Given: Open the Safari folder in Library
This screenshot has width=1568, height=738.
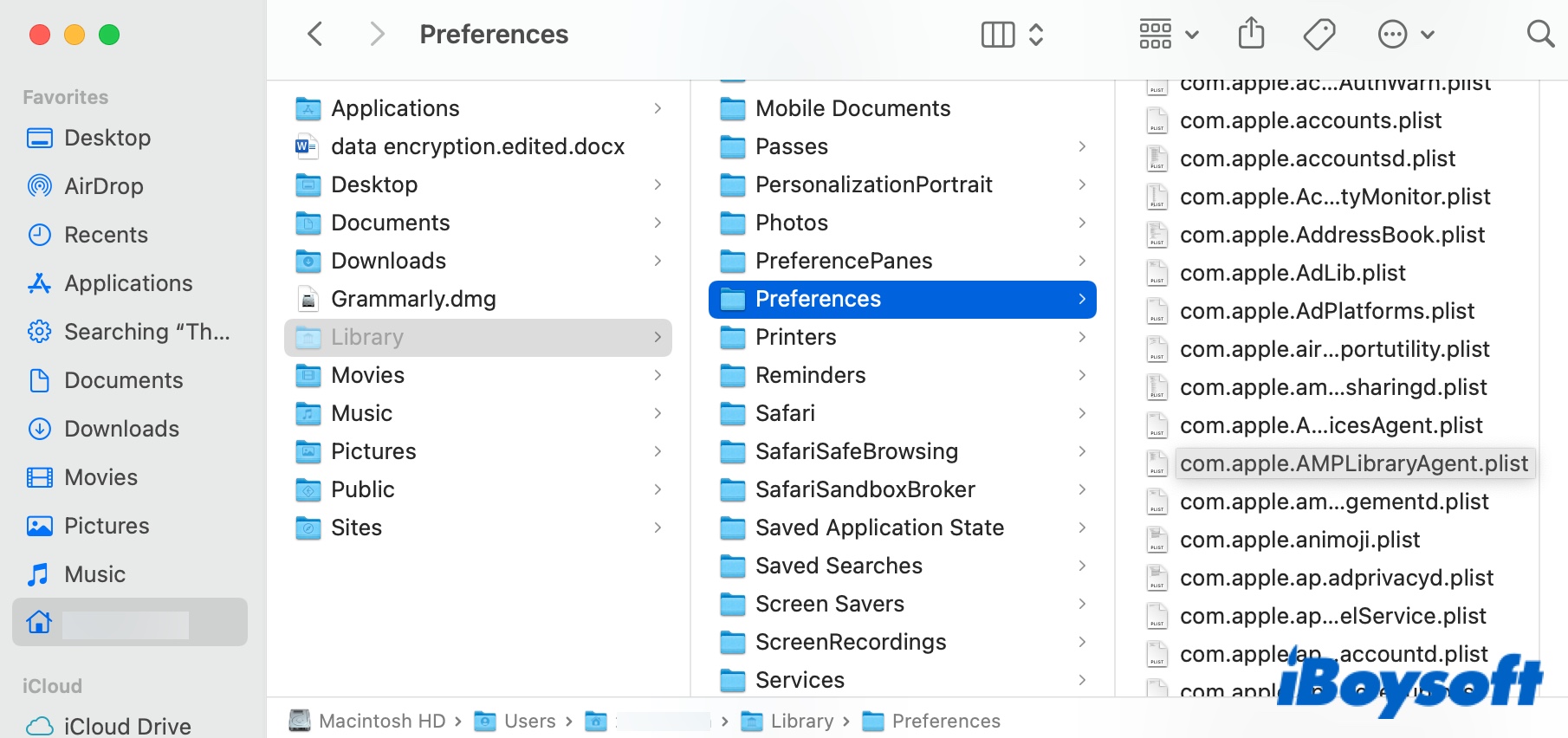Looking at the screenshot, I should click(785, 413).
